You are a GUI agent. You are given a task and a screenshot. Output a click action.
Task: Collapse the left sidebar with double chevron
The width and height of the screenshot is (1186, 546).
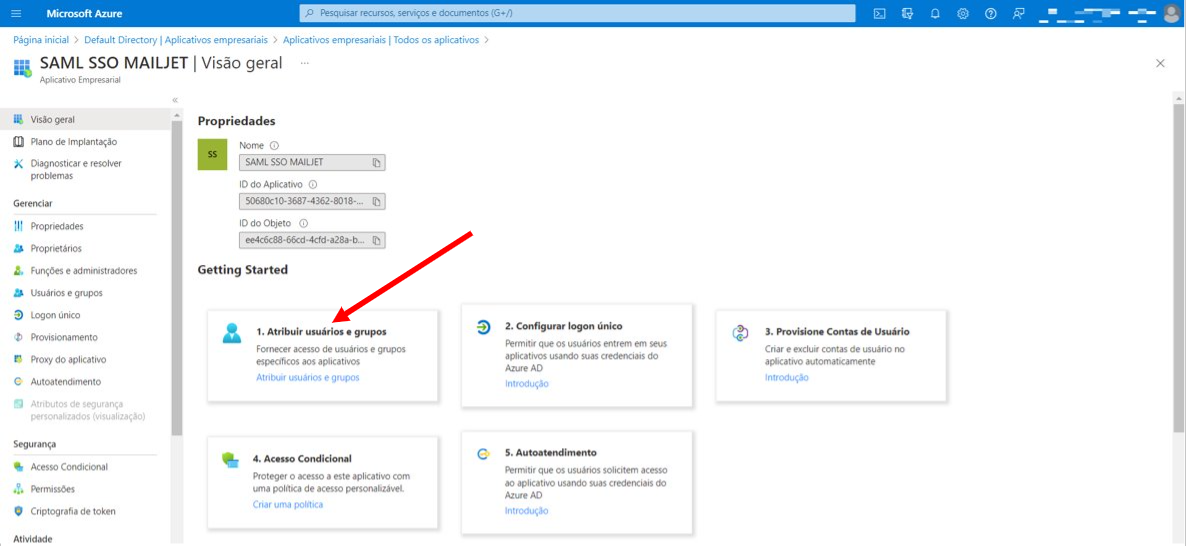tap(175, 100)
